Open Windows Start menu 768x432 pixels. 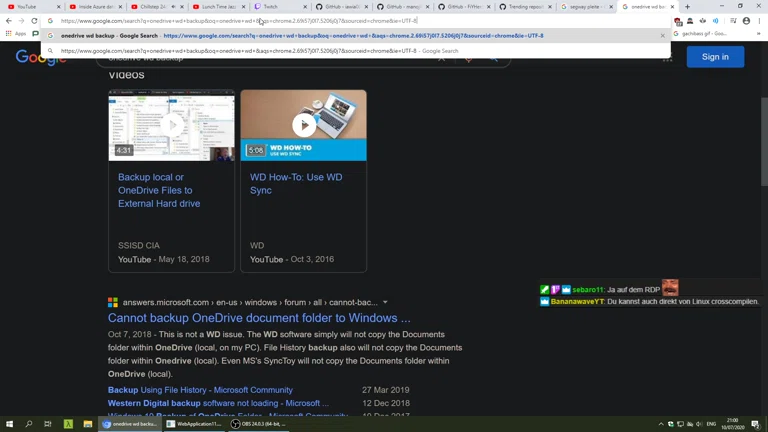(x=9, y=424)
